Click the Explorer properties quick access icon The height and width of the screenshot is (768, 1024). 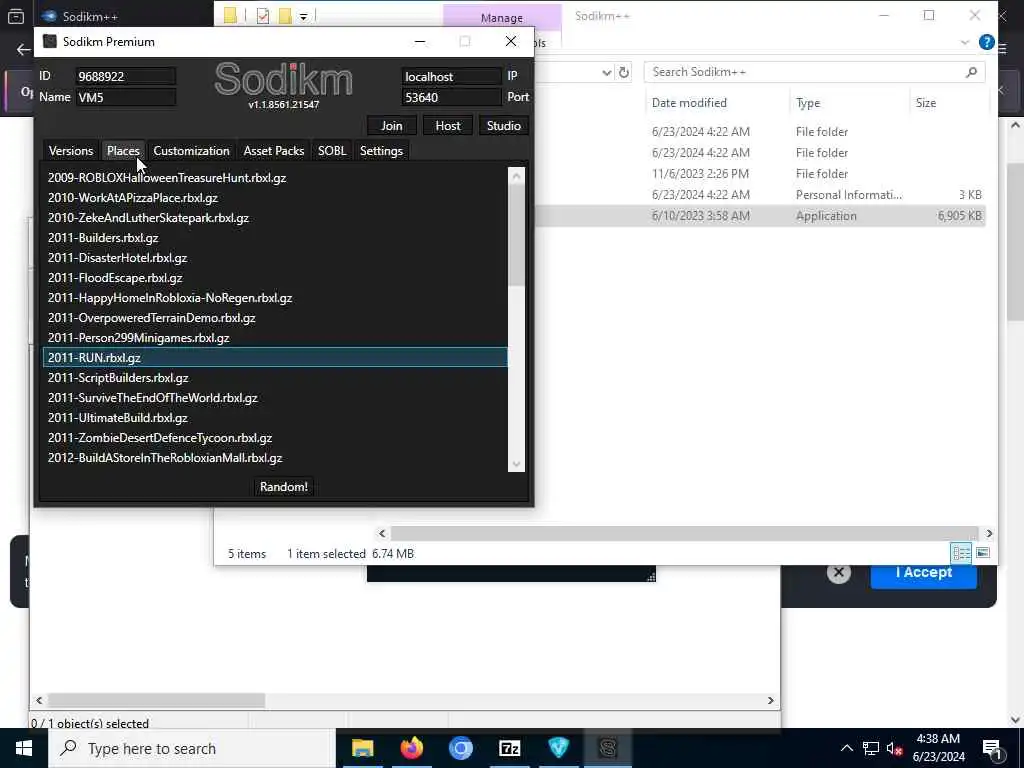tap(263, 16)
